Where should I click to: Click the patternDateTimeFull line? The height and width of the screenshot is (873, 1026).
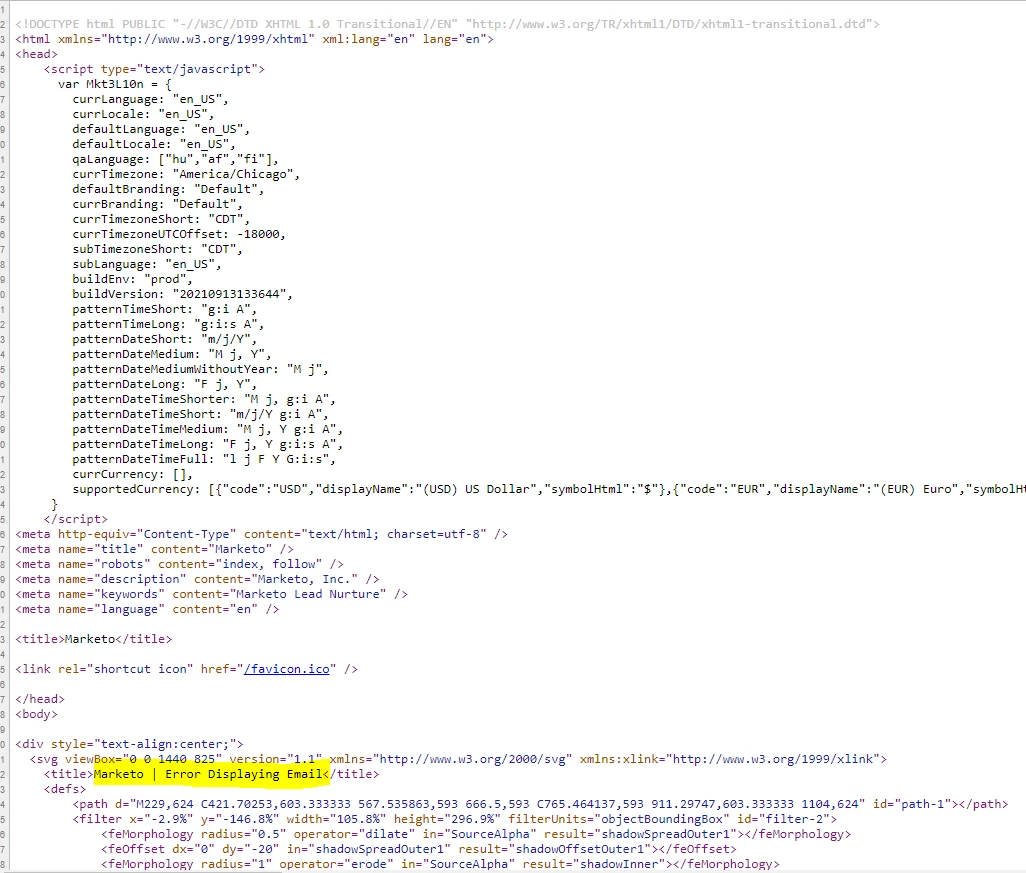[x=204, y=460]
